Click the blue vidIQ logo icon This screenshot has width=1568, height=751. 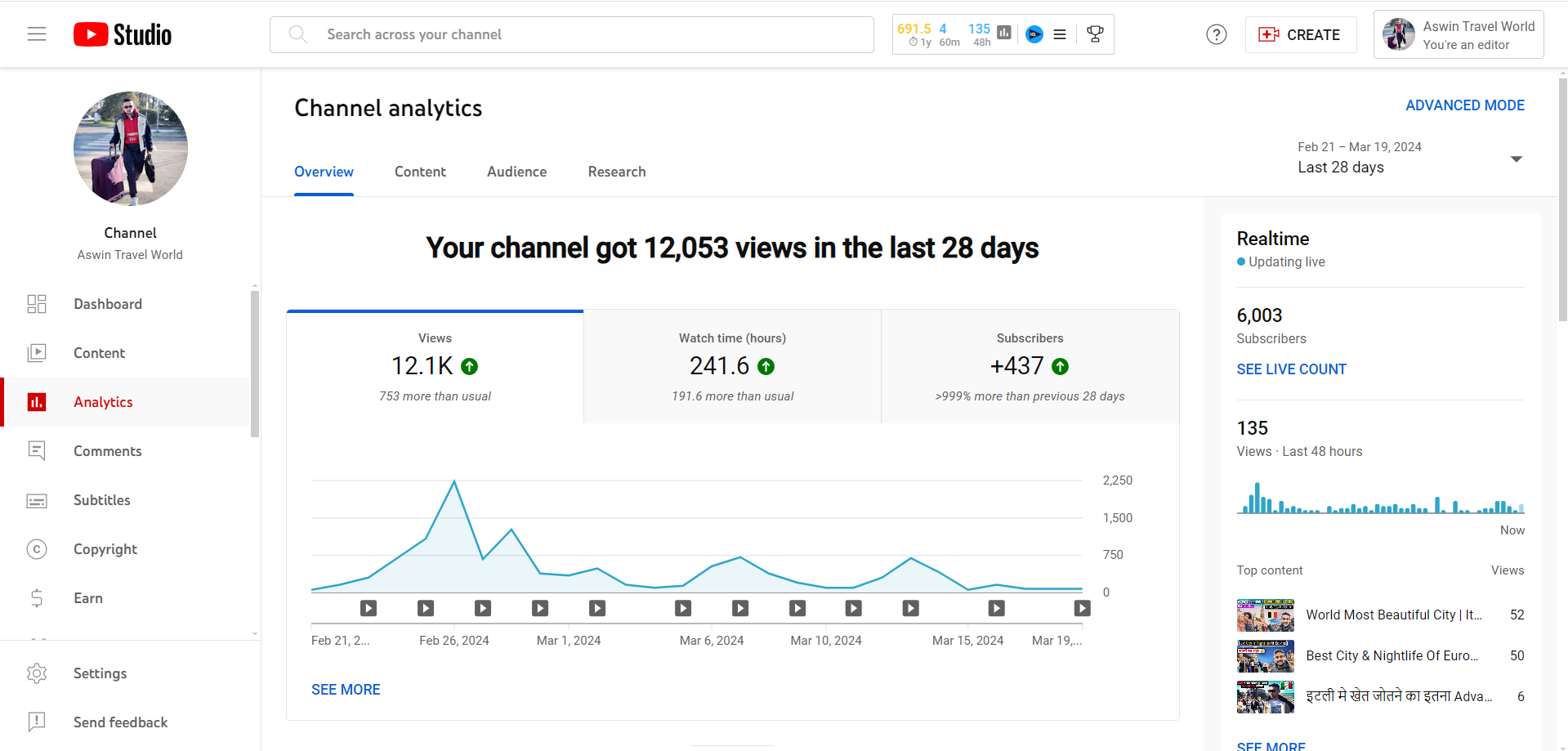pos(1034,34)
